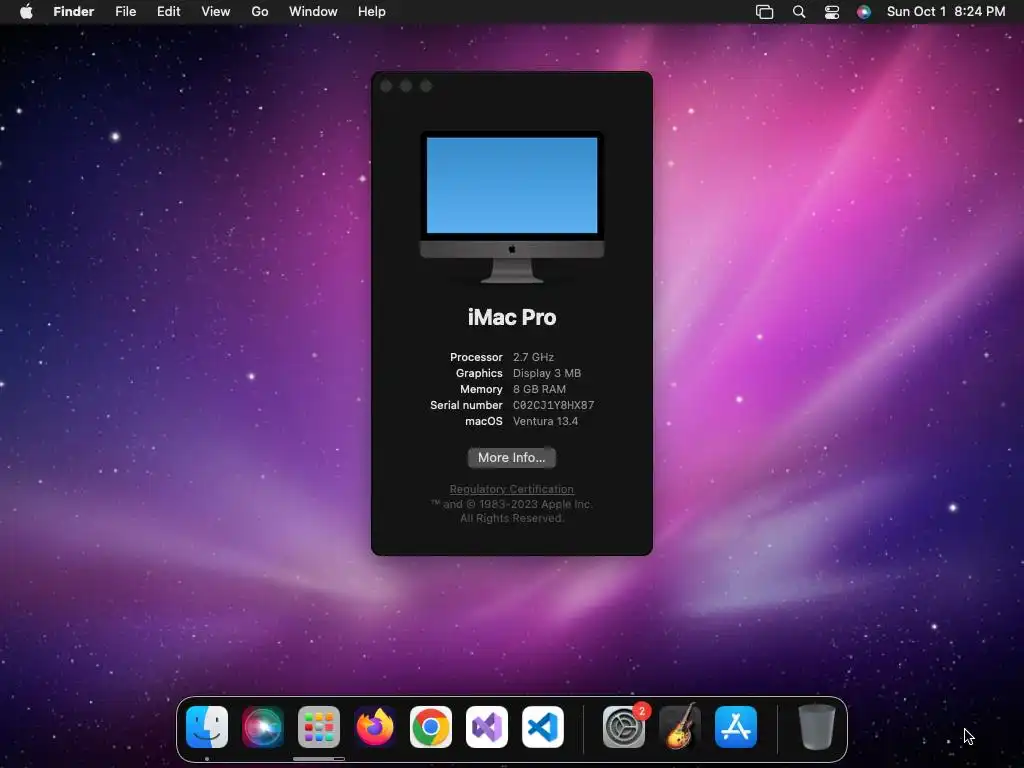The image size is (1024, 768).
Task: Open the Finder menu
Action: 74,12
